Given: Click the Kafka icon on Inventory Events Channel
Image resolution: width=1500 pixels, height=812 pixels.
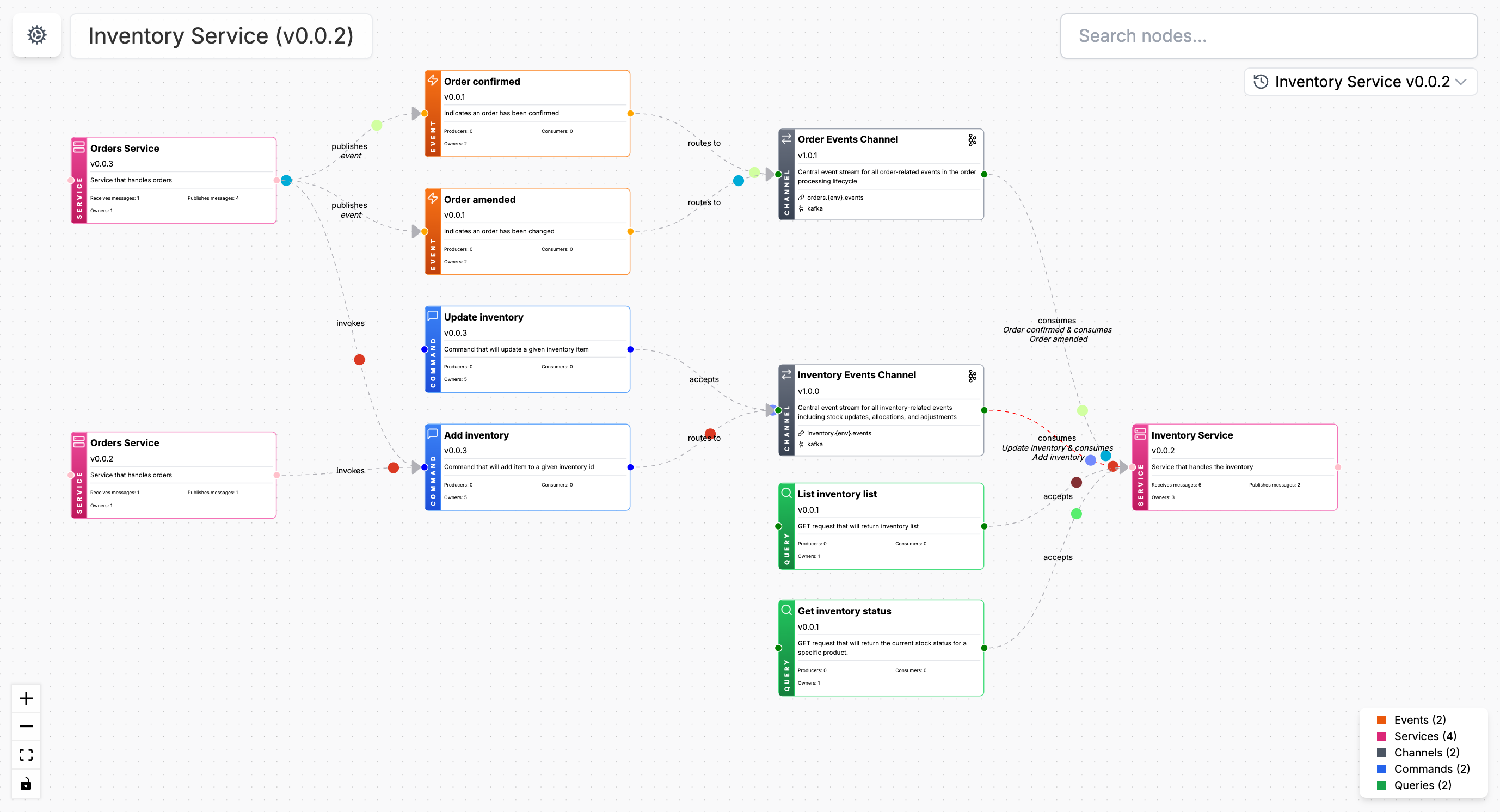Looking at the screenshot, I should [x=972, y=376].
